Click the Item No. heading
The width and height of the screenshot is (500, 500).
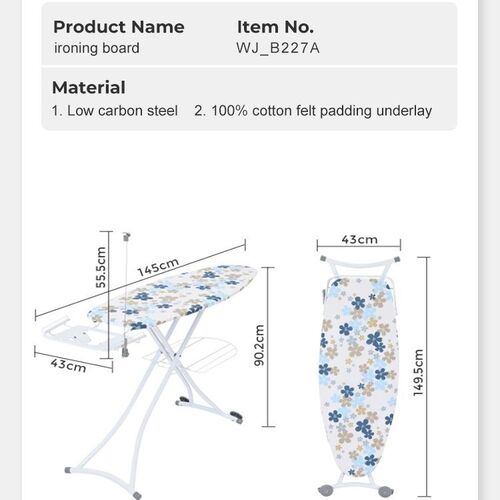(275, 27)
